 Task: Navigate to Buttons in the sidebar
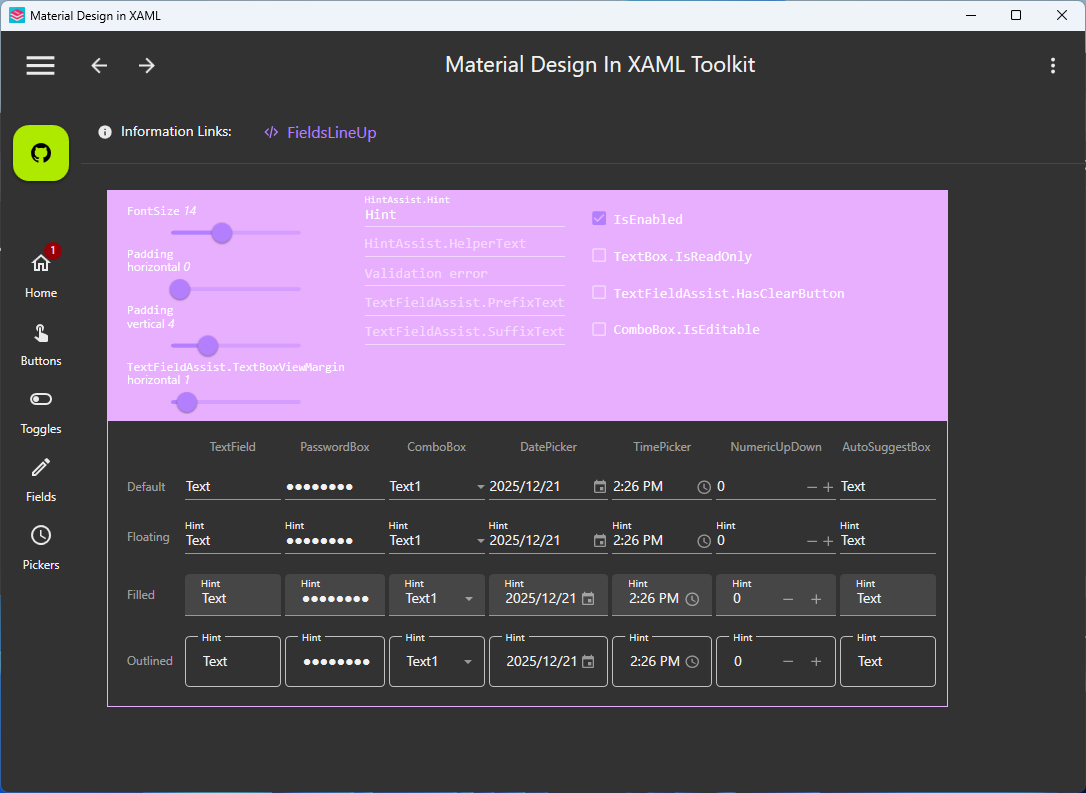click(x=41, y=344)
